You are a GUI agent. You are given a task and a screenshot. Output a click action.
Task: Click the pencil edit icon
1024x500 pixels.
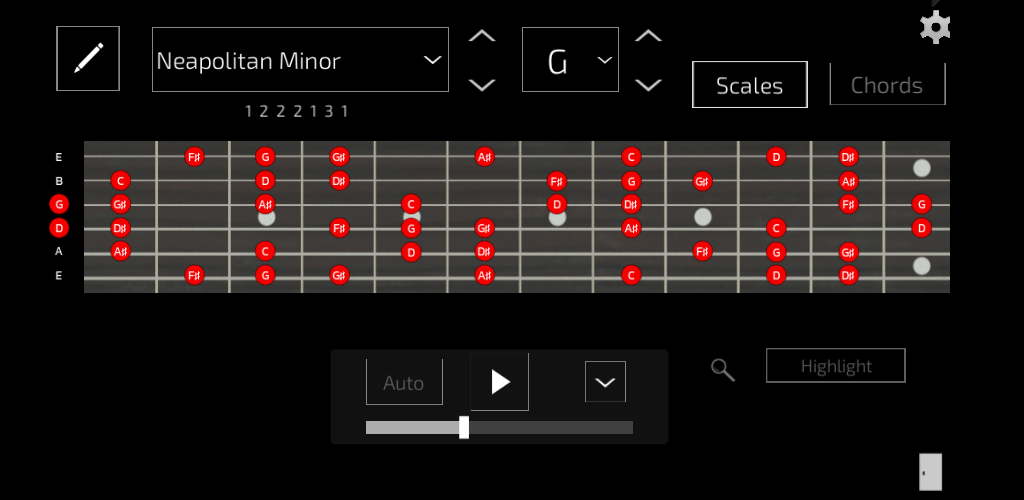point(88,59)
